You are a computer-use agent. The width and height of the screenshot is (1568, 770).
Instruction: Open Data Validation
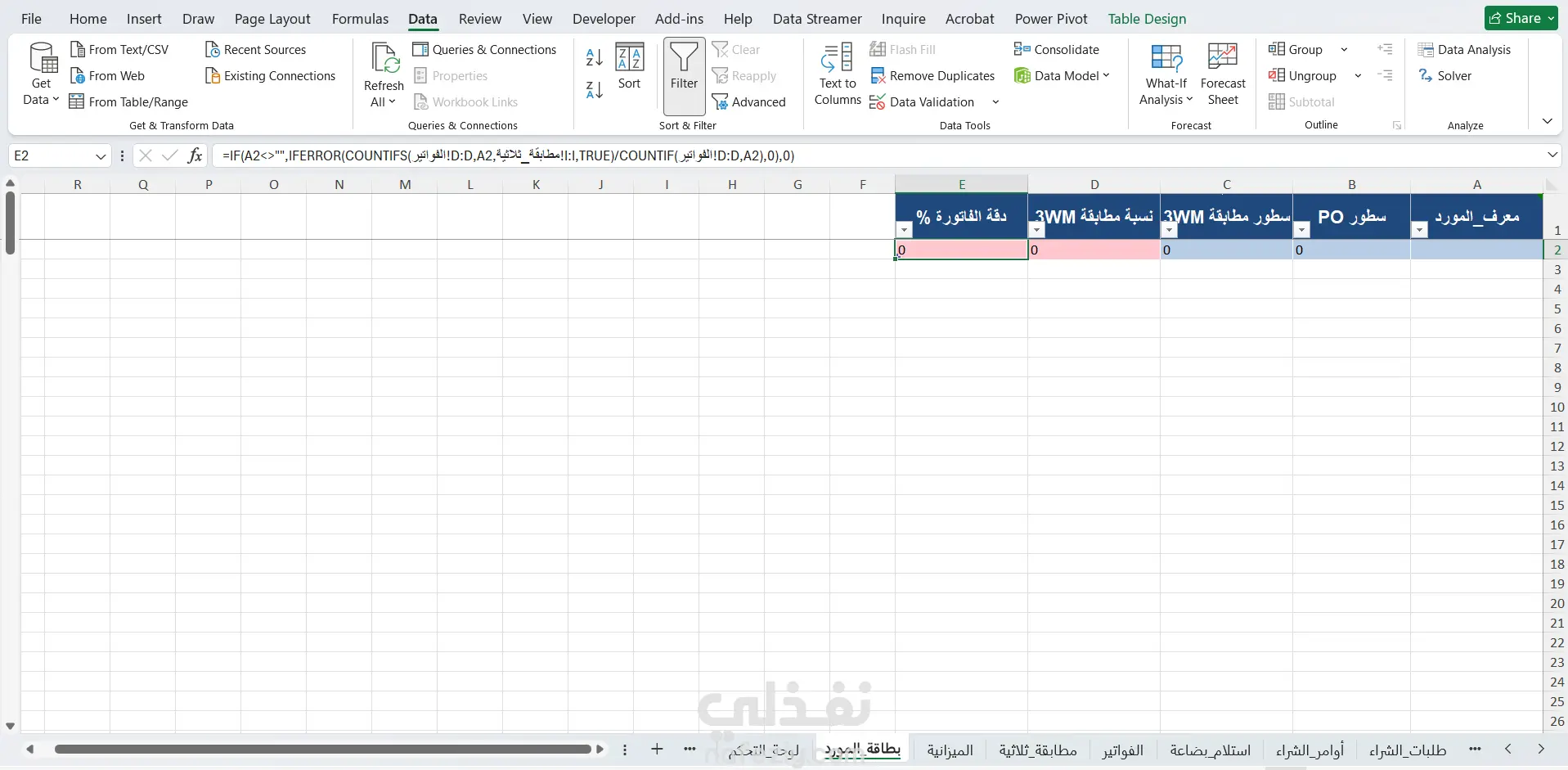point(922,101)
